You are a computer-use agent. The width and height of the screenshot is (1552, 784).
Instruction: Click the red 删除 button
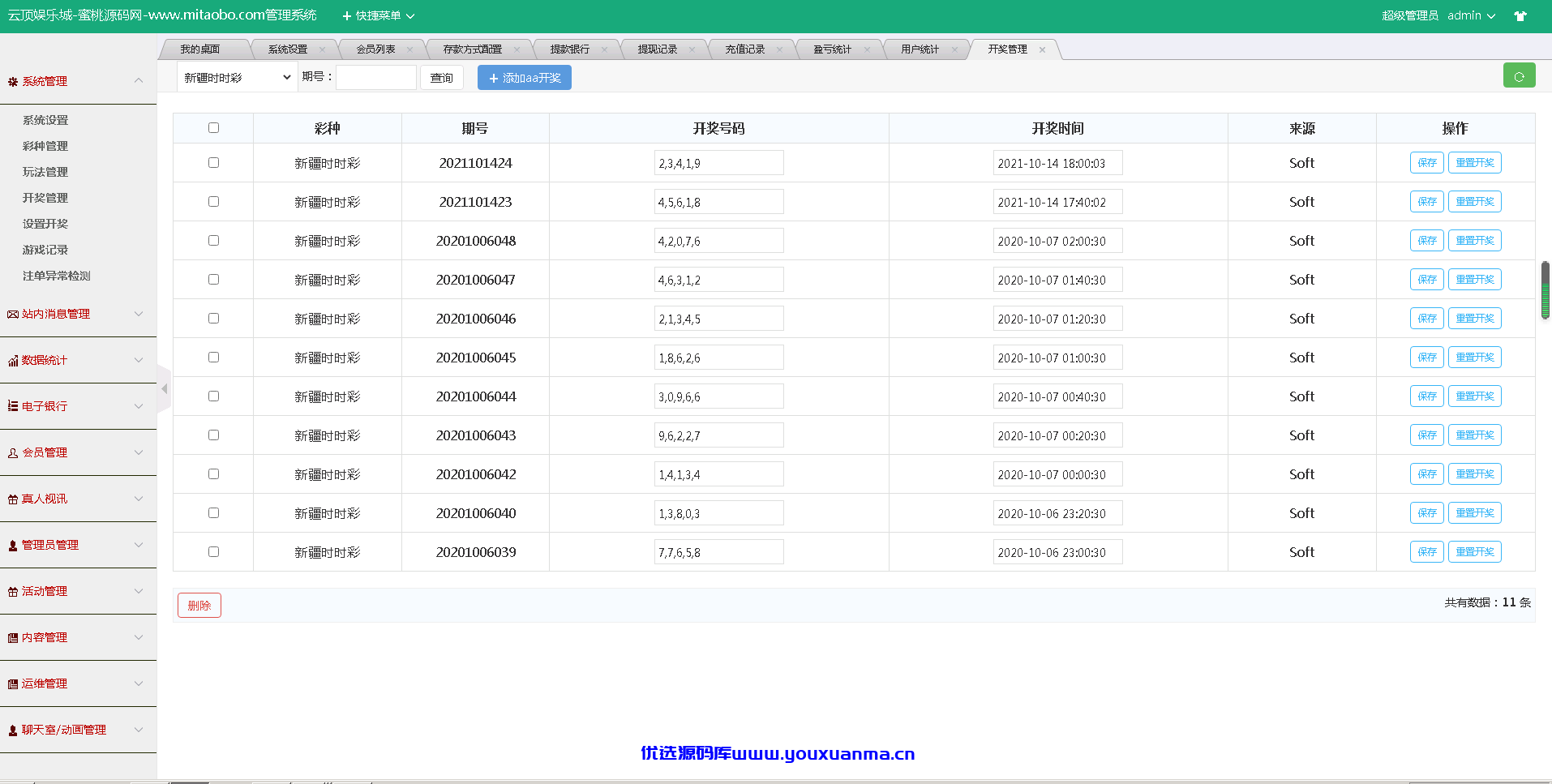point(199,605)
